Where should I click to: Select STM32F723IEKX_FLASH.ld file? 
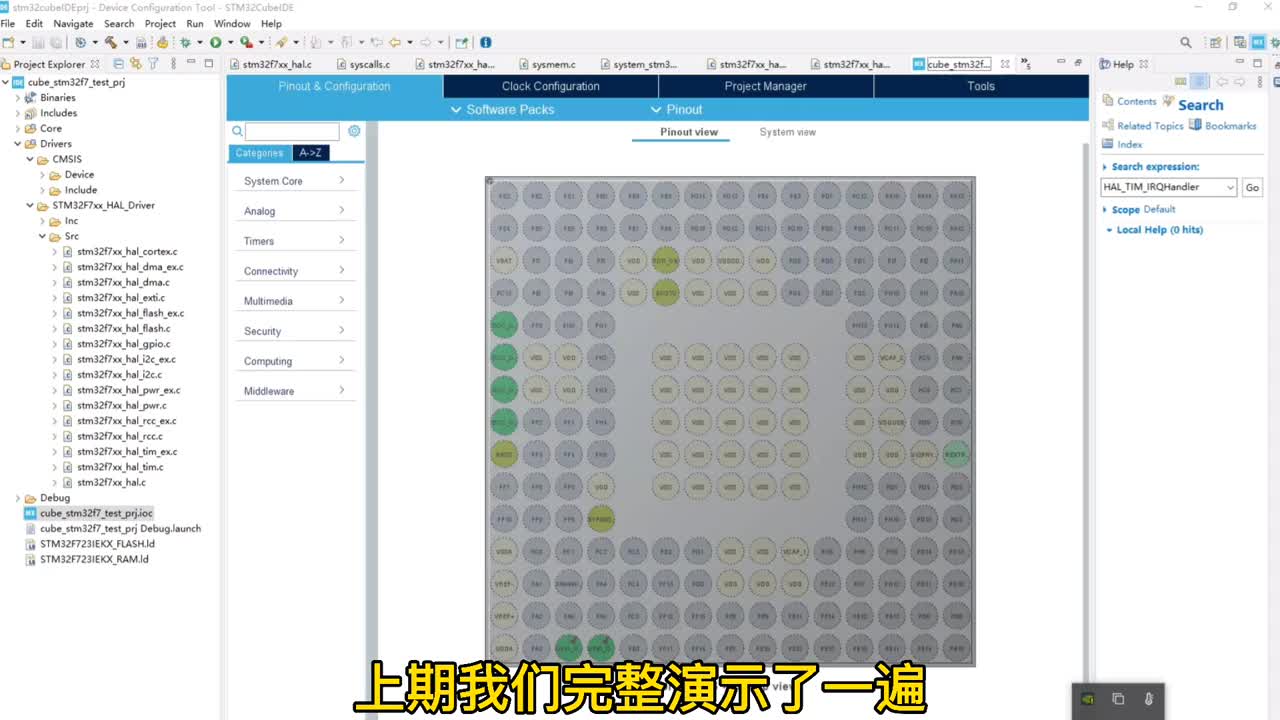pyautogui.click(x=97, y=544)
